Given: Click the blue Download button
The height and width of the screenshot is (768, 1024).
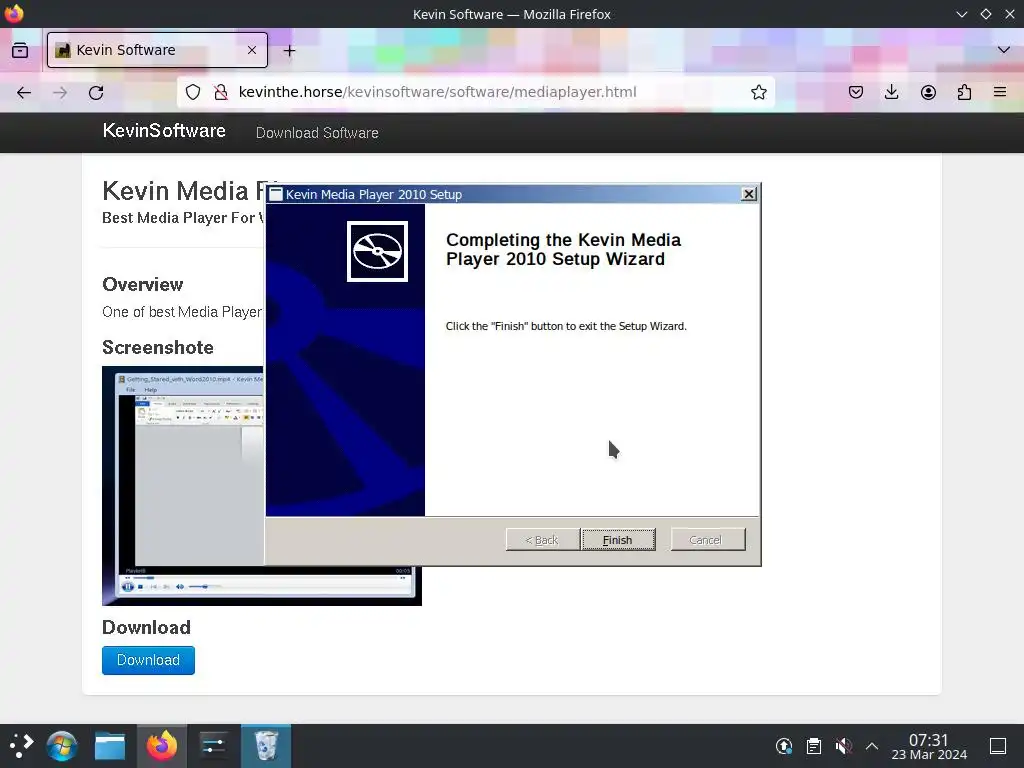Looking at the screenshot, I should [148, 660].
